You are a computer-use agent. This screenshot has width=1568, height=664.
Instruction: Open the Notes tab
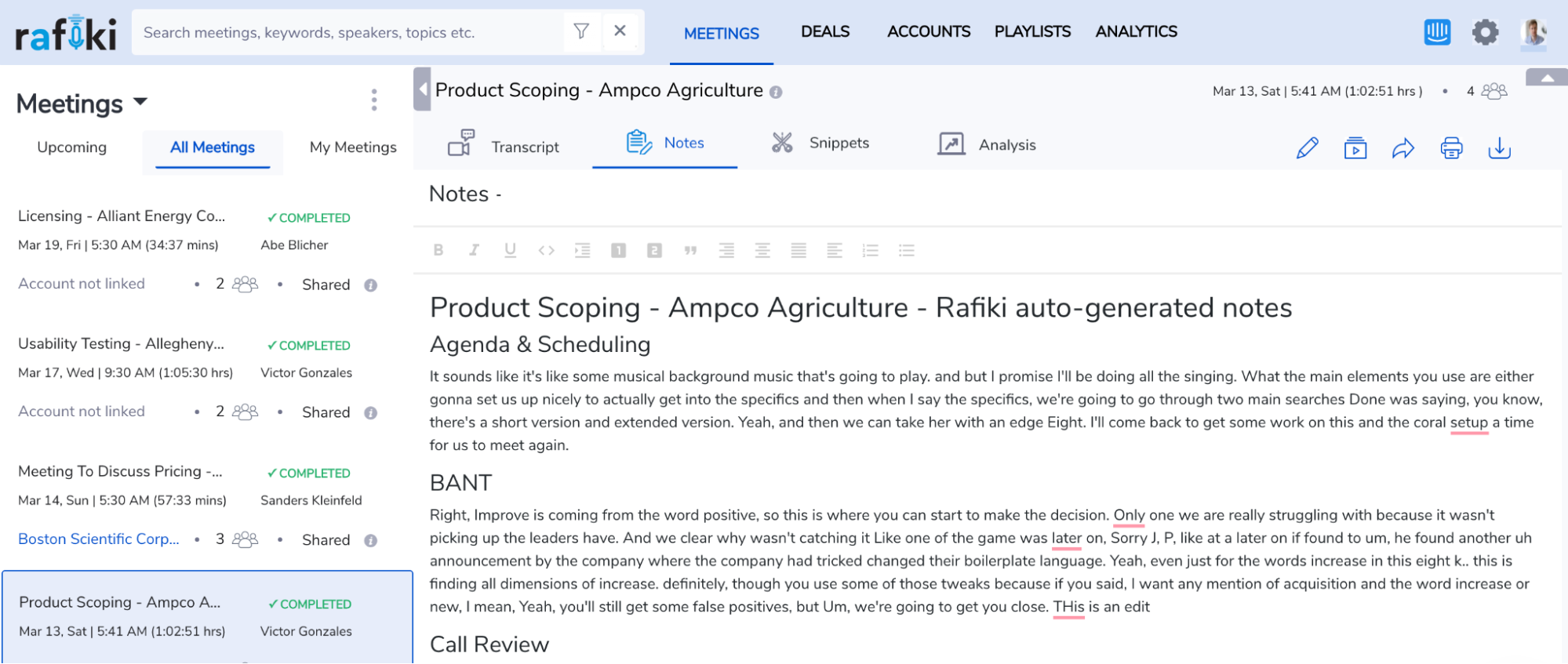[x=665, y=143]
